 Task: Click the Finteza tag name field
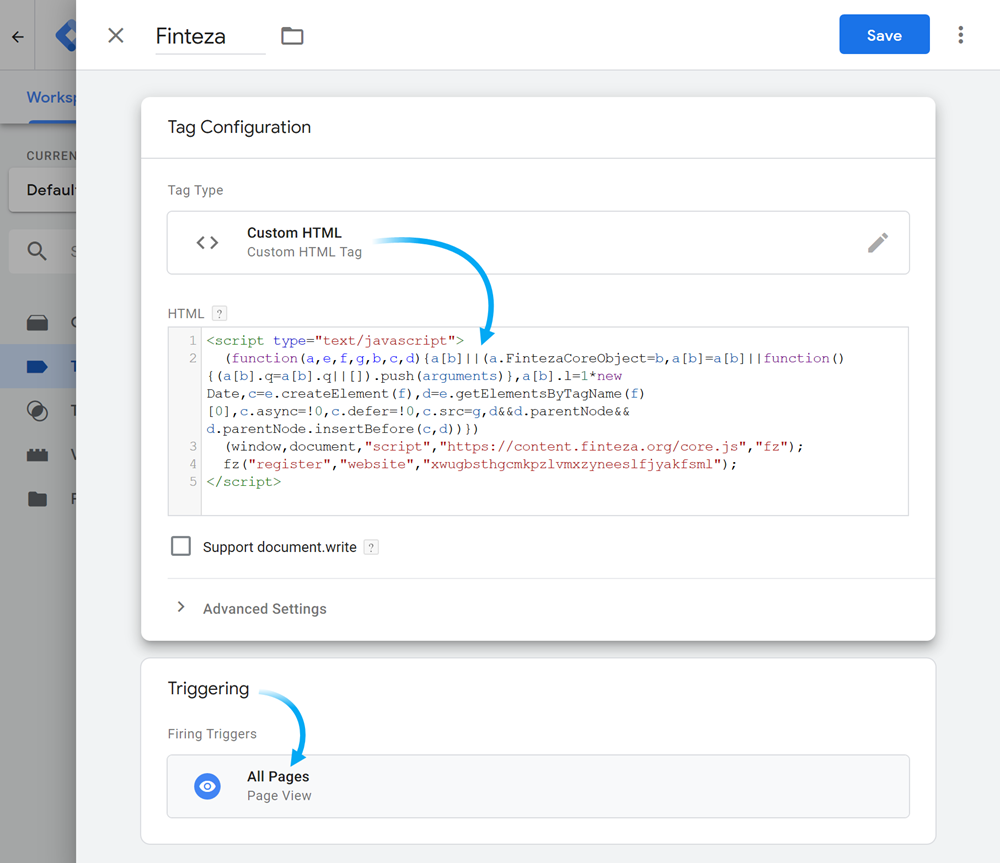(x=209, y=37)
